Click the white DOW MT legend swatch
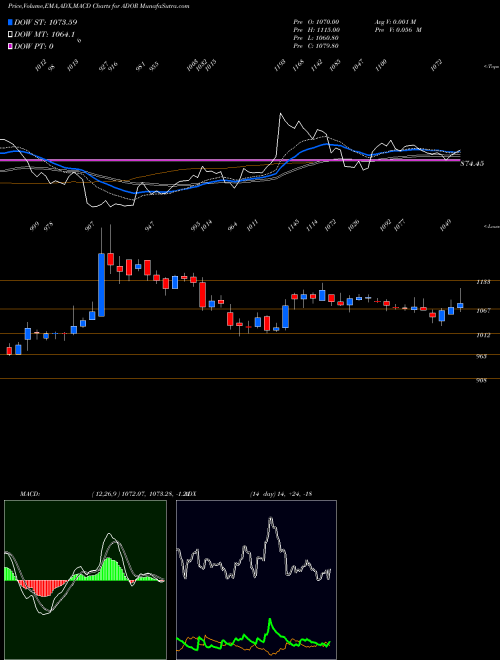The image size is (500, 660). 10,34
